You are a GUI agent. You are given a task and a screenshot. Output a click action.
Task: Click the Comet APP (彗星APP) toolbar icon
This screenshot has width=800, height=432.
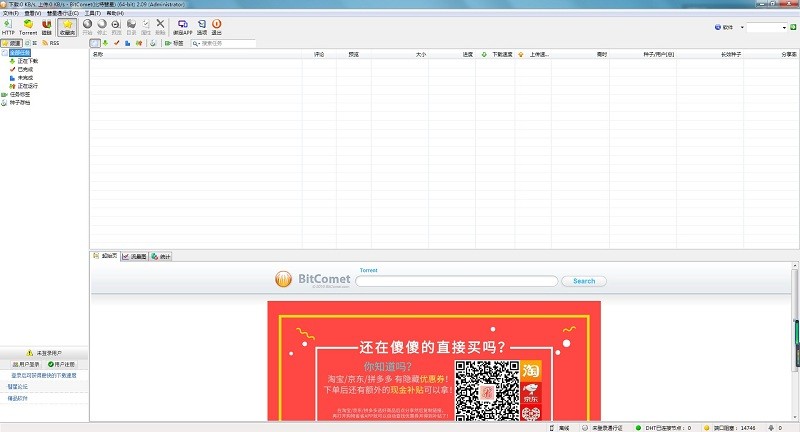(x=182, y=26)
